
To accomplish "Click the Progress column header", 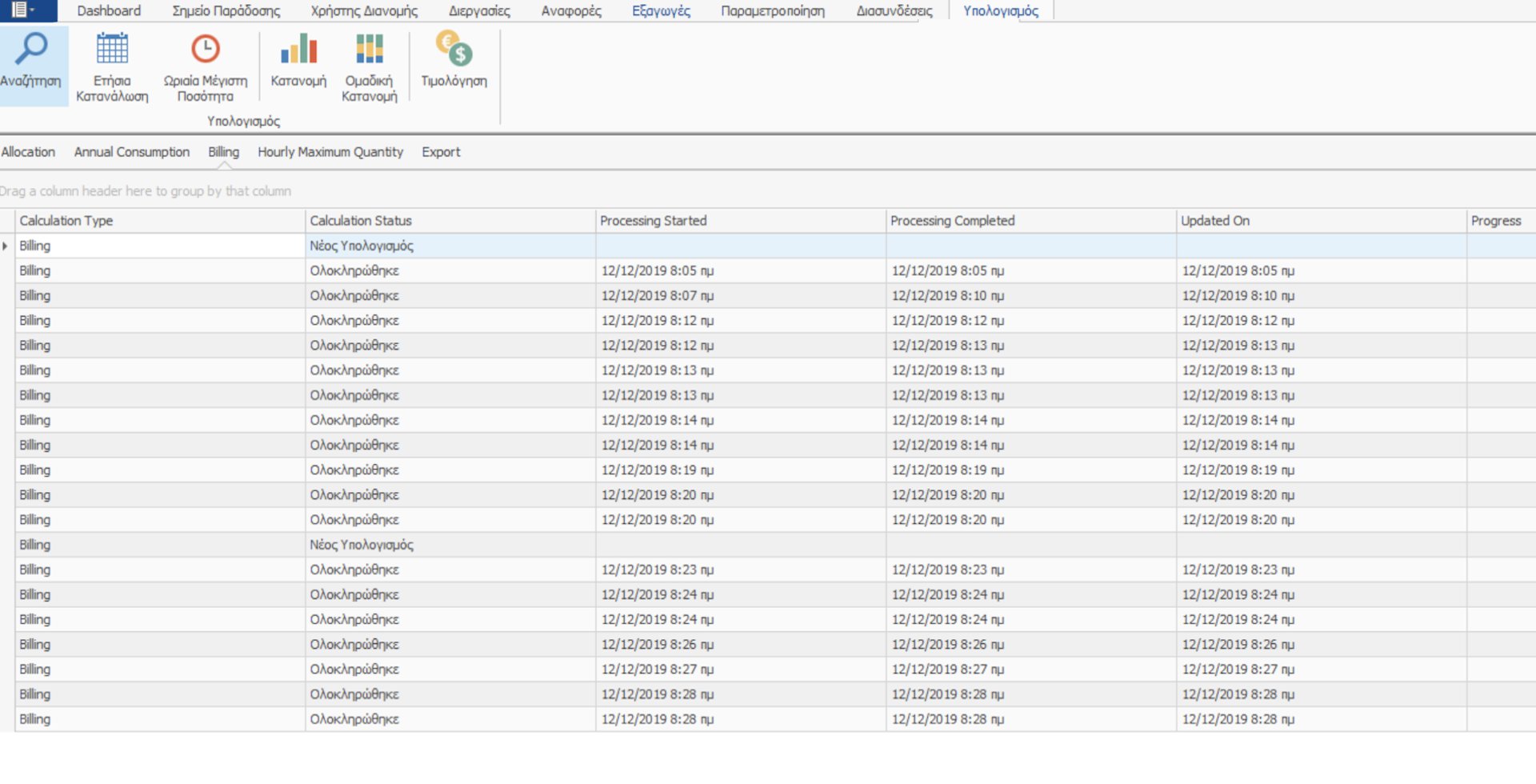I will click(1495, 221).
